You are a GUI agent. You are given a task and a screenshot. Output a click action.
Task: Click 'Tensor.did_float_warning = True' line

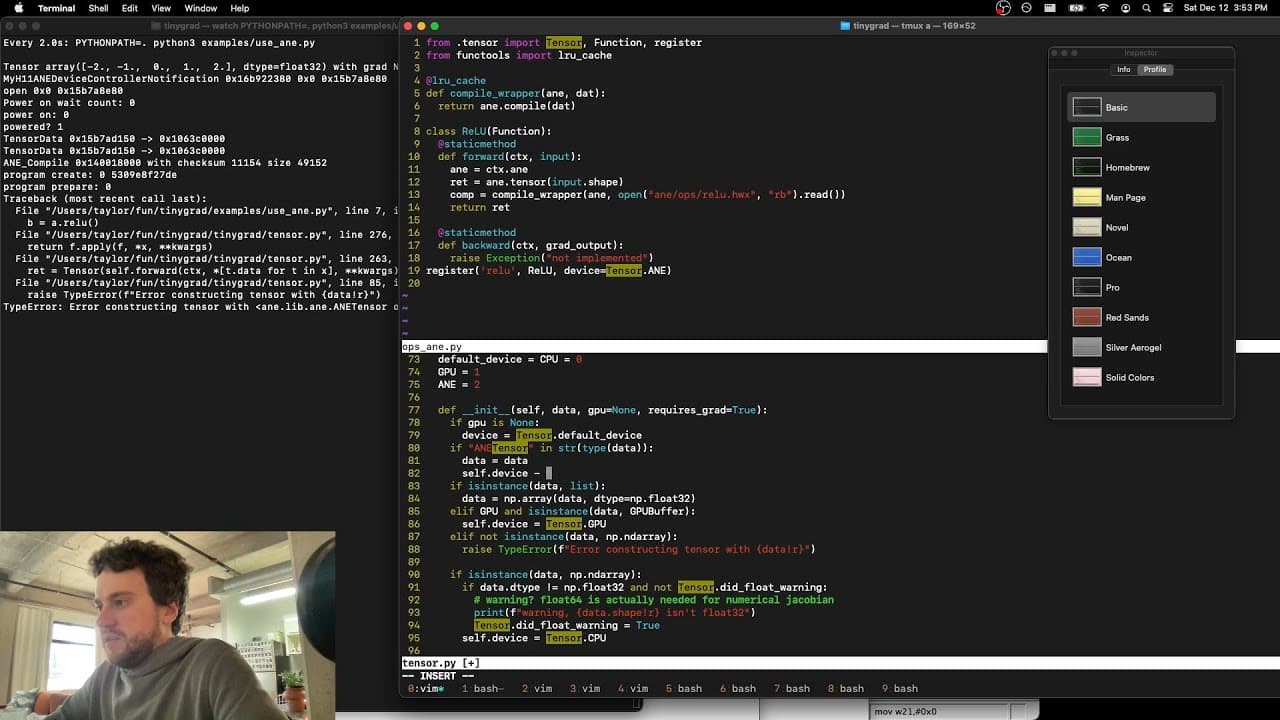567,625
